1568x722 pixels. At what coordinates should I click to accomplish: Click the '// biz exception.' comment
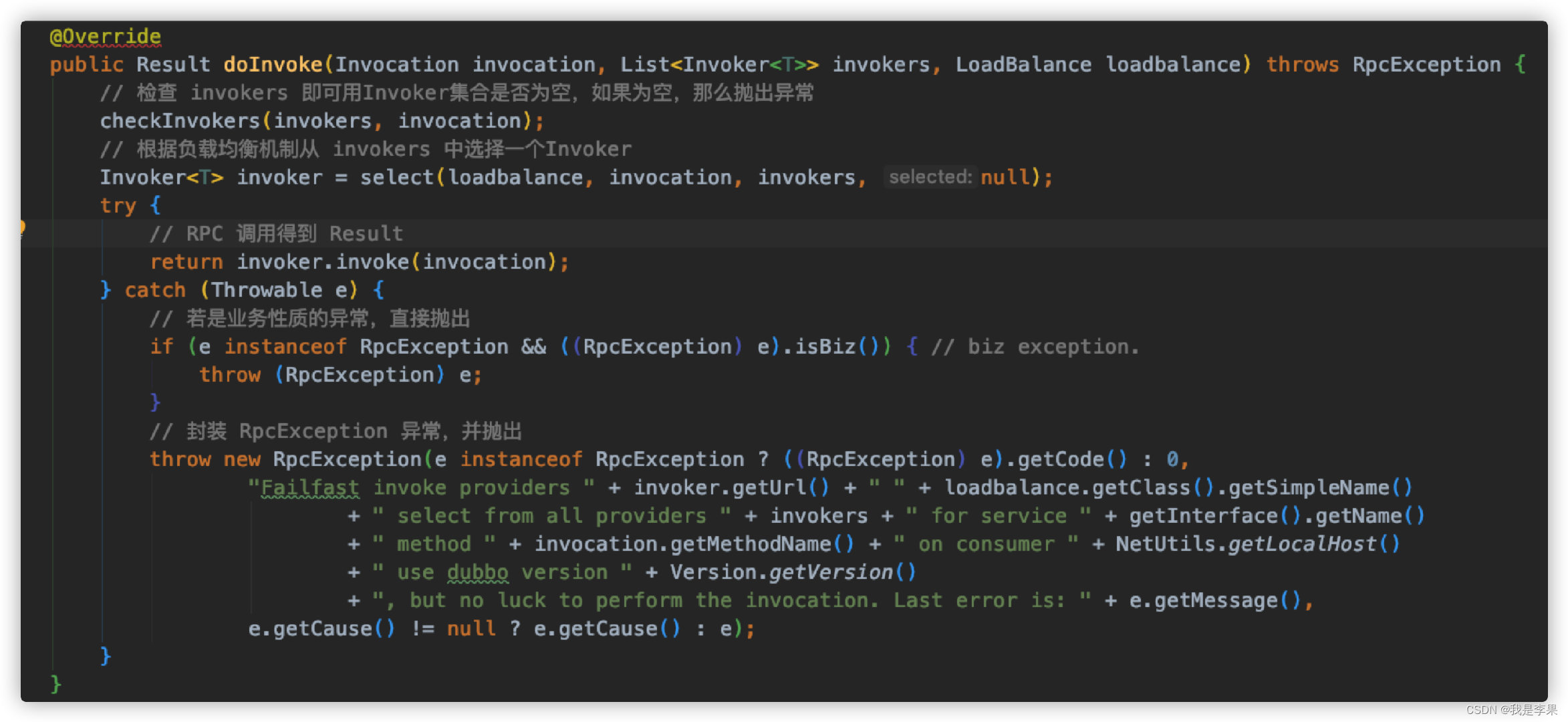pos(1035,347)
